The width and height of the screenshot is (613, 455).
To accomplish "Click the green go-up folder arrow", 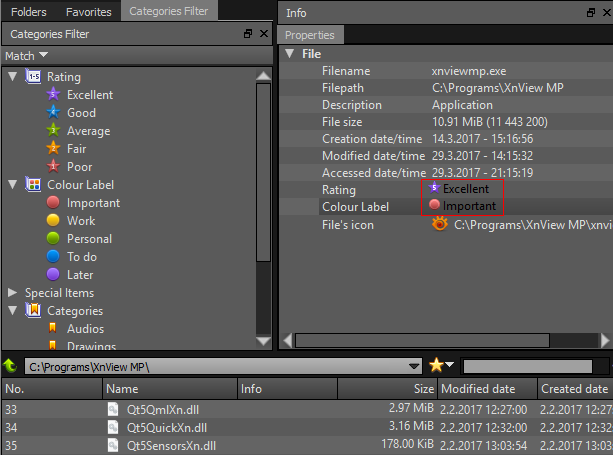I will point(10,366).
